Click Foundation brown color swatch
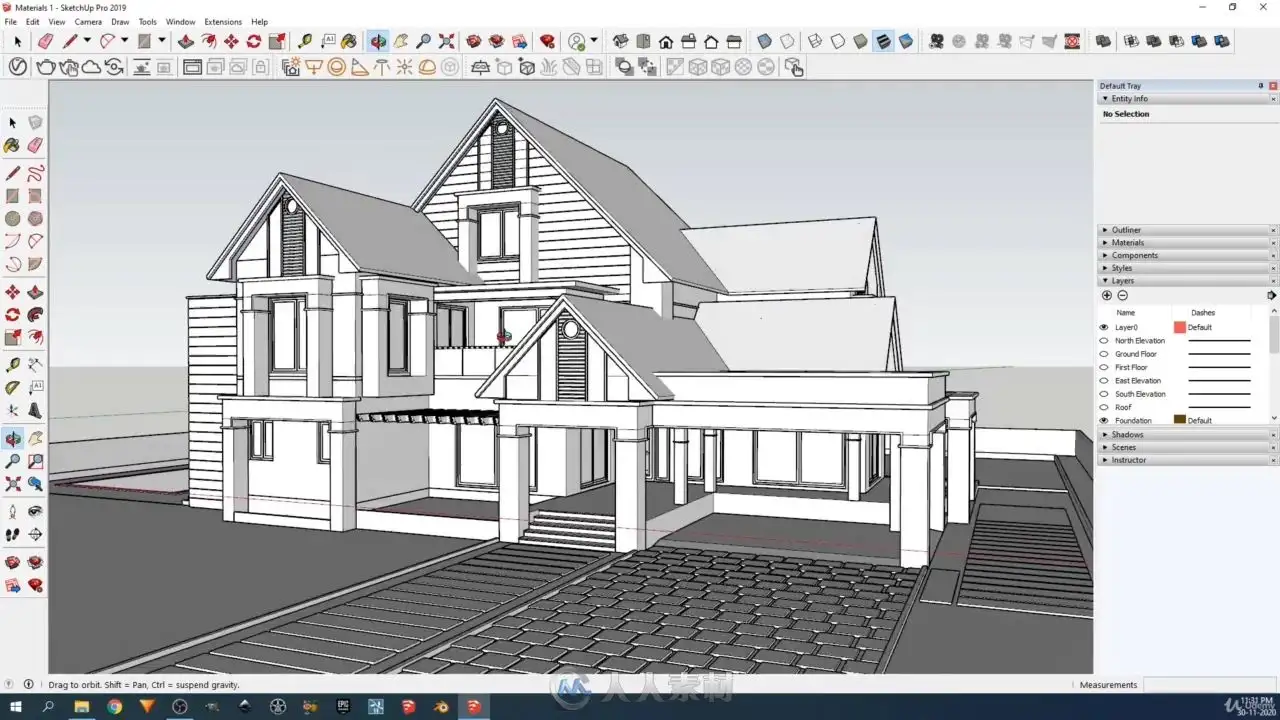Screen dimensions: 1280x720 click(x=1180, y=420)
